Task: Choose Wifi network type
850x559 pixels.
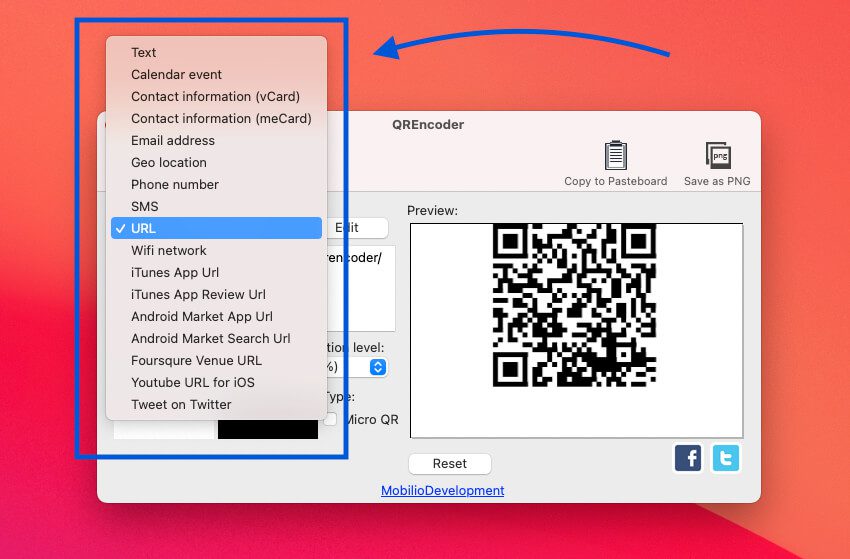Action: click(216, 250)
